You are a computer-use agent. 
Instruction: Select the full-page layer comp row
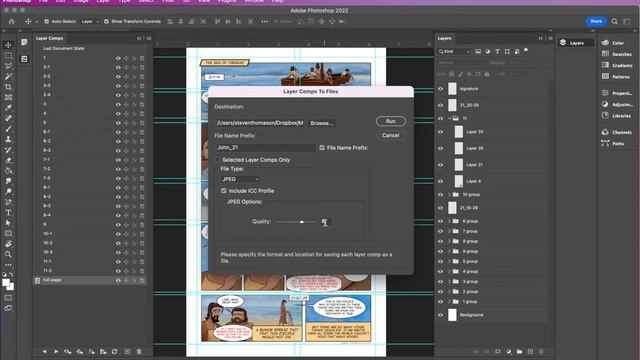click(90, 280)
